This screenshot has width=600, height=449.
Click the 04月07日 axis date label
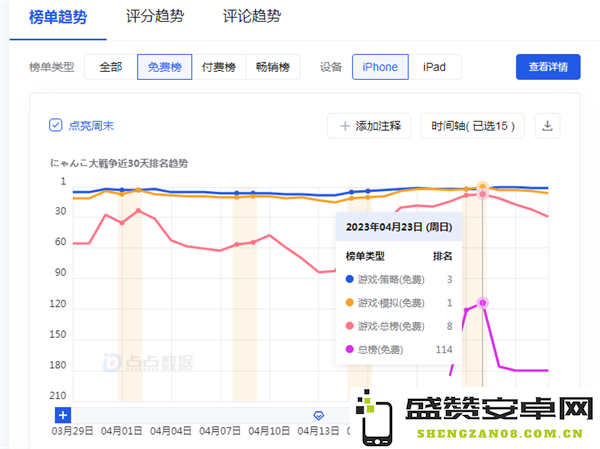click(x=220, y=431)
